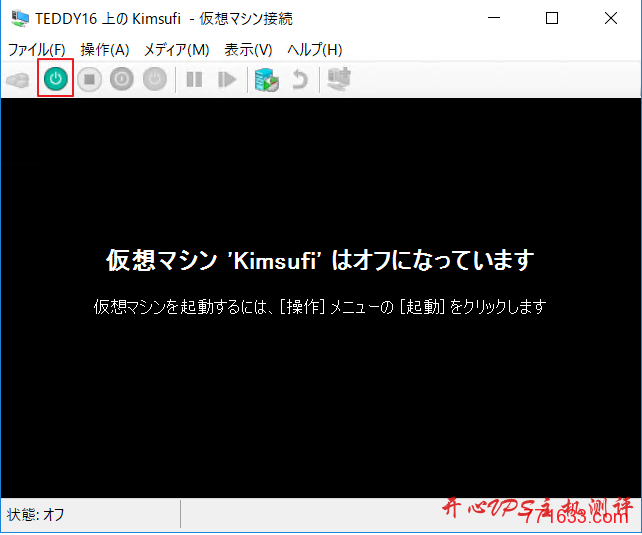Click the Save state toolbar icon
The height and width of the screenshot is (535, 642).
(155, 79)
